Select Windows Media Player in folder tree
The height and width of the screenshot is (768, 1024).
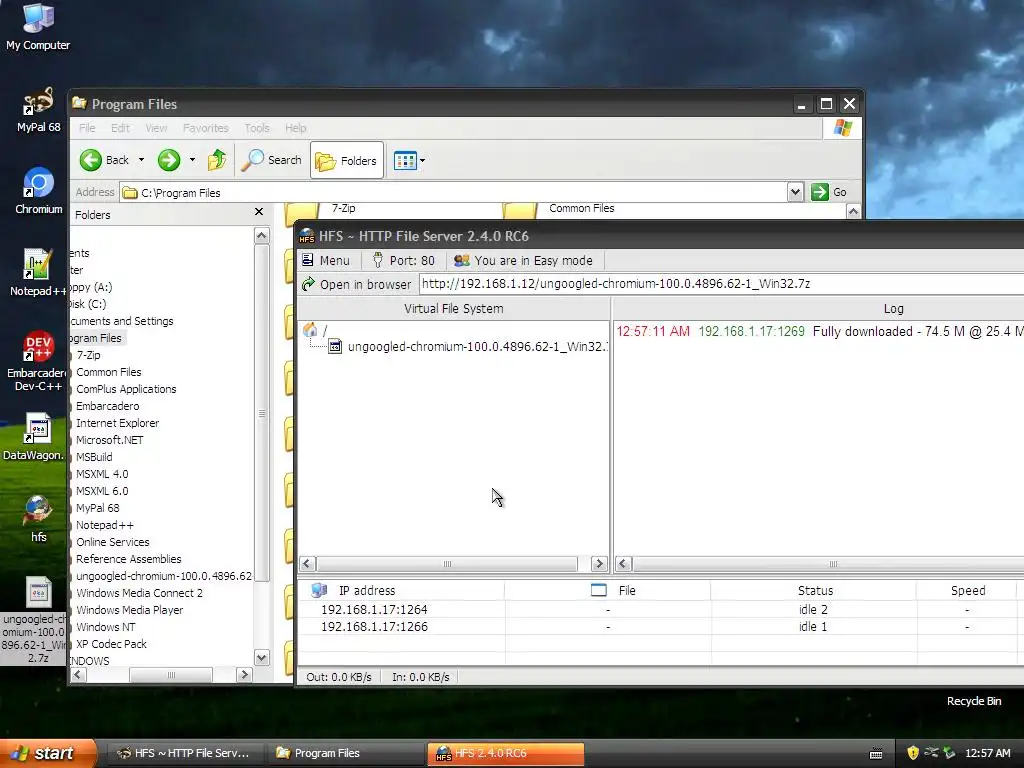129,609
